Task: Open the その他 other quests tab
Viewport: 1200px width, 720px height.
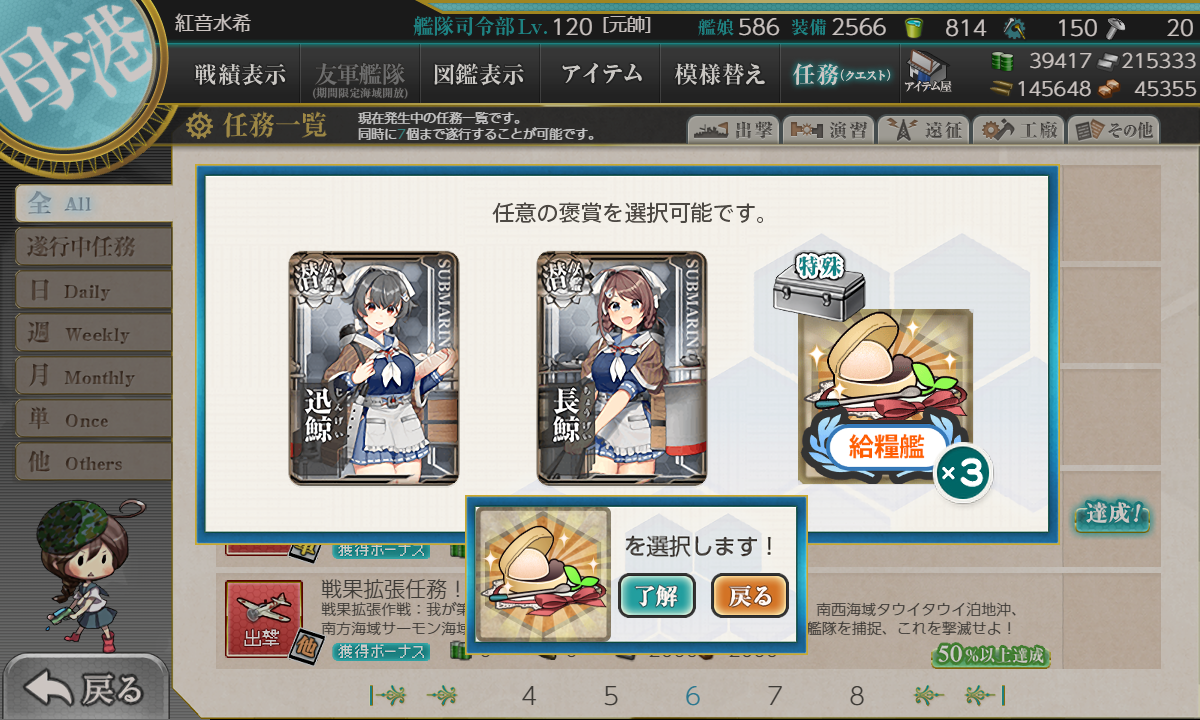Action: [1113, 130]
